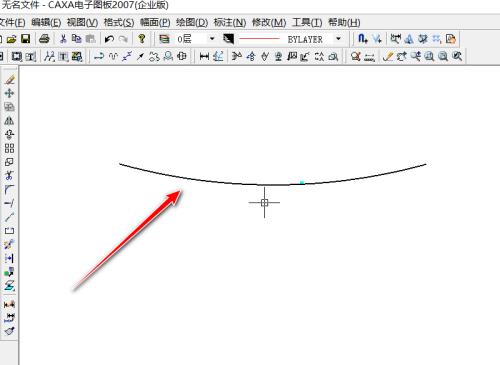Viewport: 500px width, 365px height.
Task: Click the Save file floppy disk icon
Action: (x=26, y=39)
